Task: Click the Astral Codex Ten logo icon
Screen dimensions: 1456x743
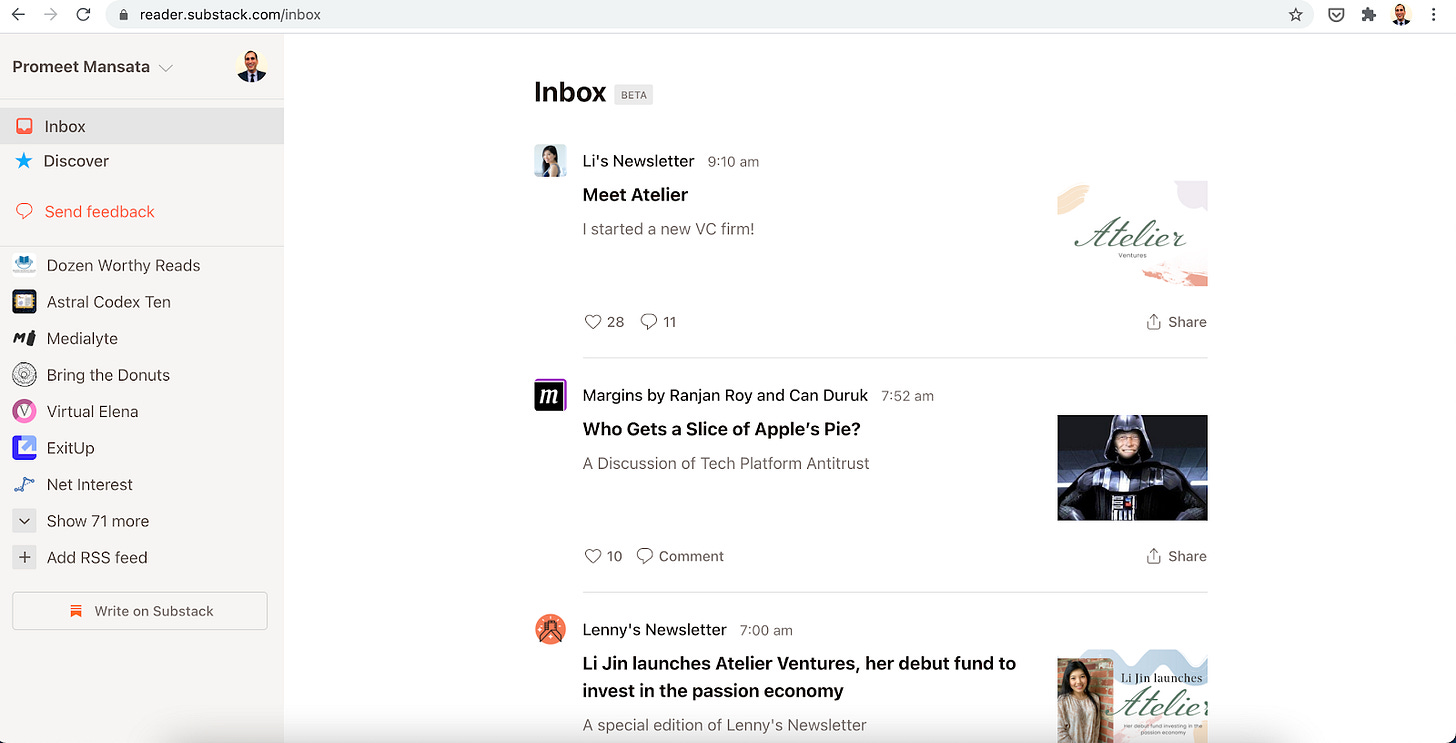Action: tap(24, 302)
